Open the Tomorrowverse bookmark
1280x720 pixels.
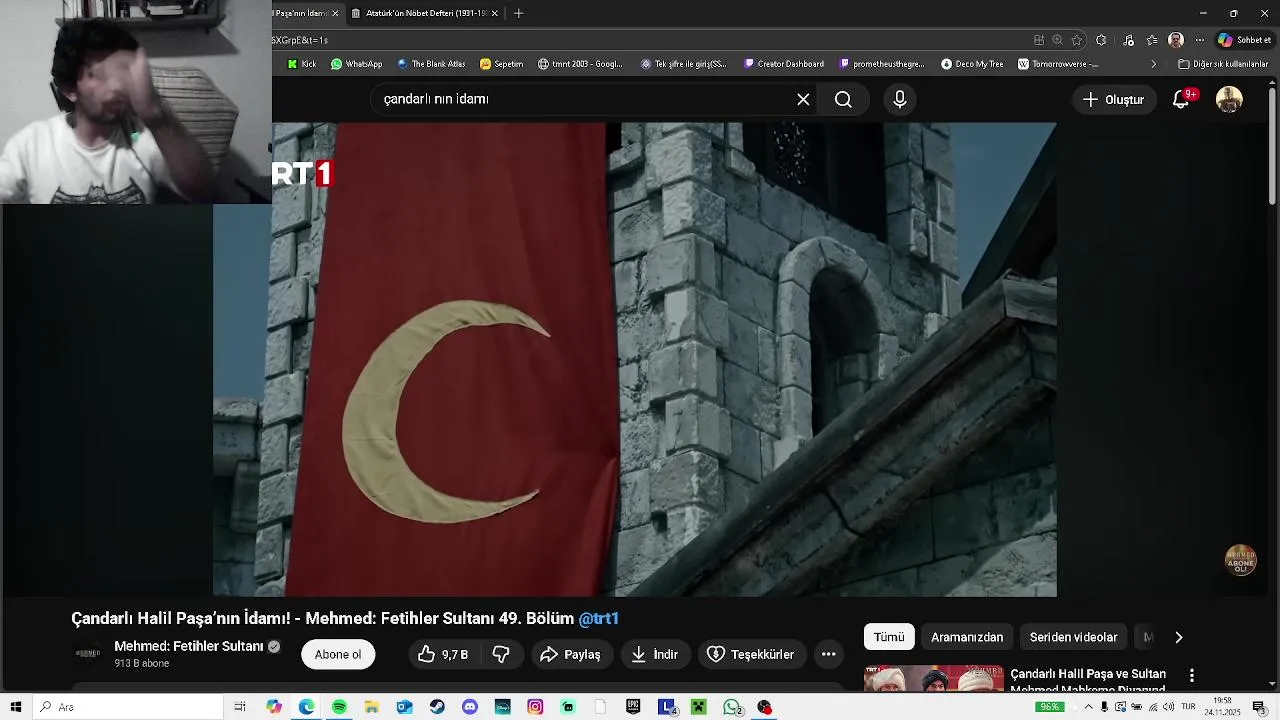click(1058, 64)
